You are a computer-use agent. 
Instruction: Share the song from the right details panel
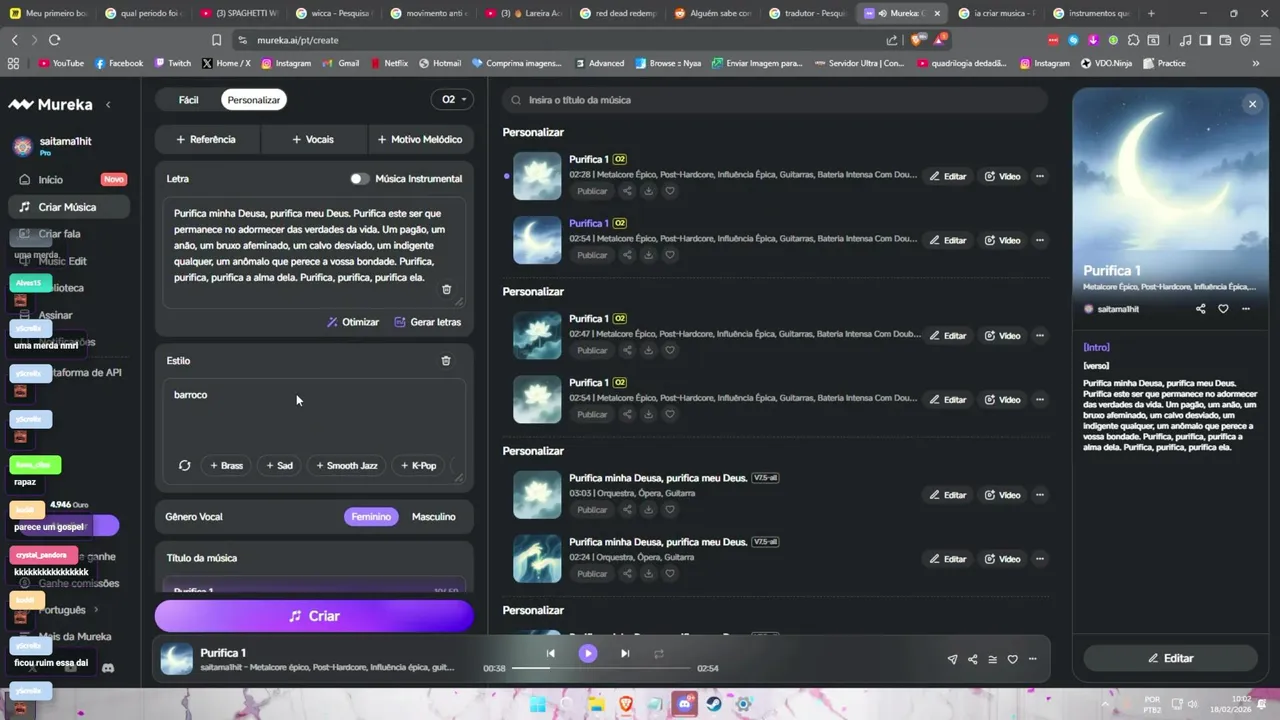[x=1200, y=309]
